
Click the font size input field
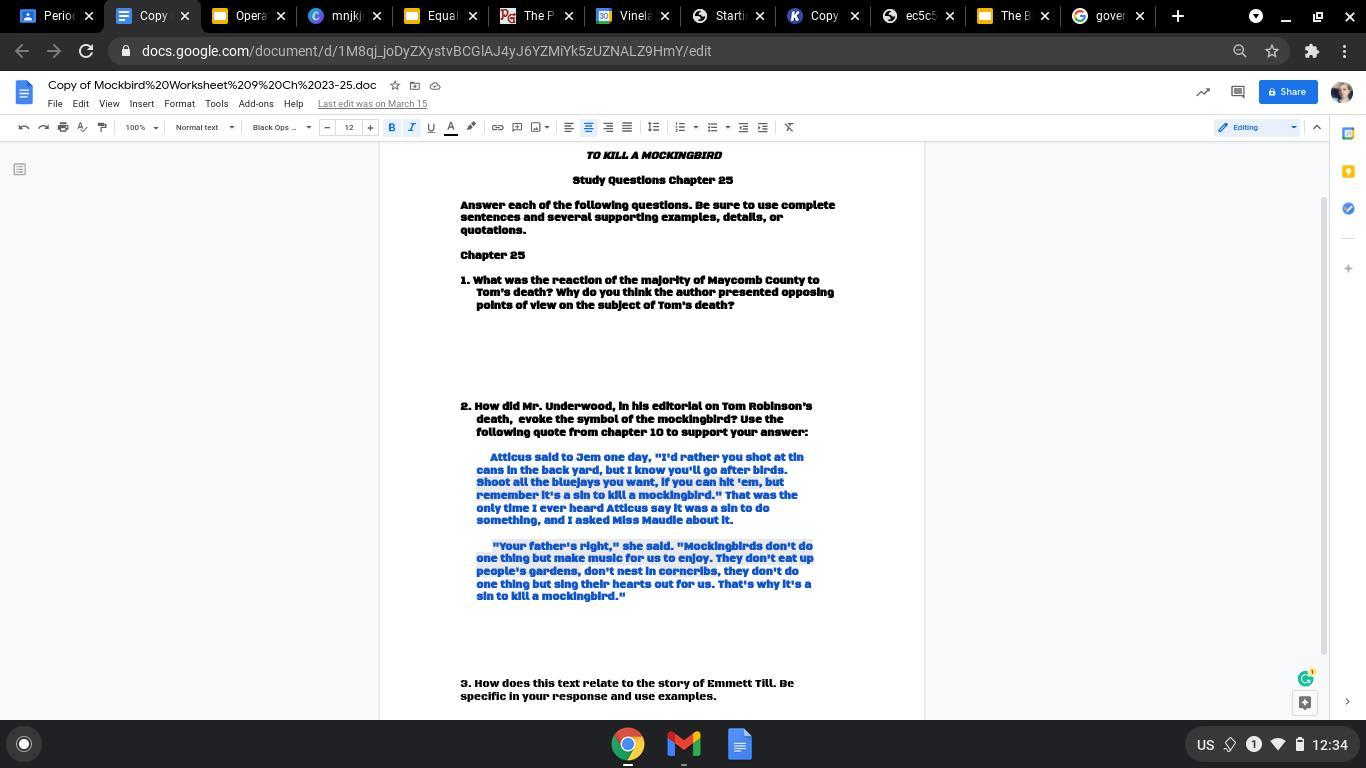349,127
